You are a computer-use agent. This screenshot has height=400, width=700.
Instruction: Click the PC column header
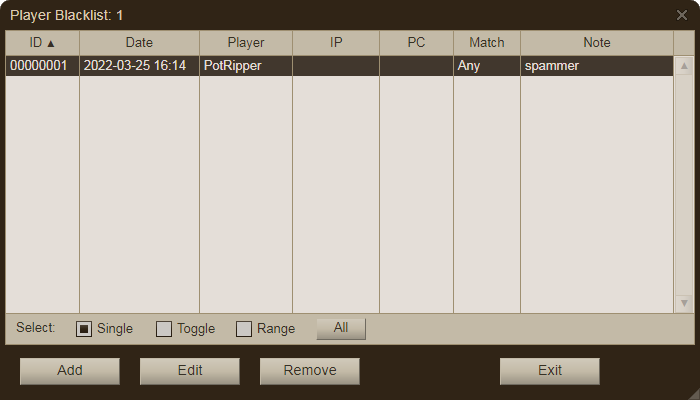pyautogui.click(x=416, y=43)
